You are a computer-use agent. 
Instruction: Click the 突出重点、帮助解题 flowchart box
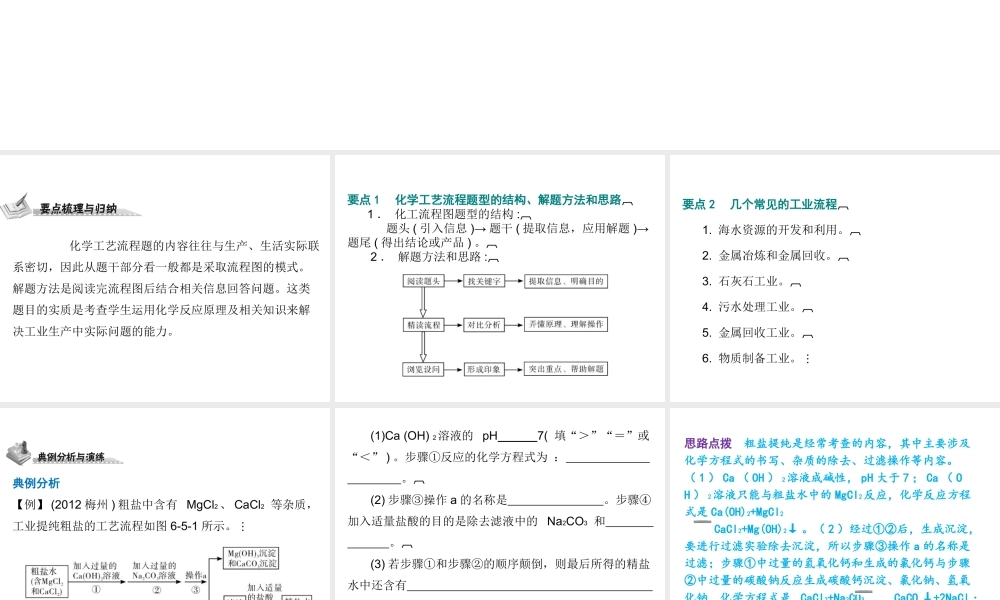566,369
